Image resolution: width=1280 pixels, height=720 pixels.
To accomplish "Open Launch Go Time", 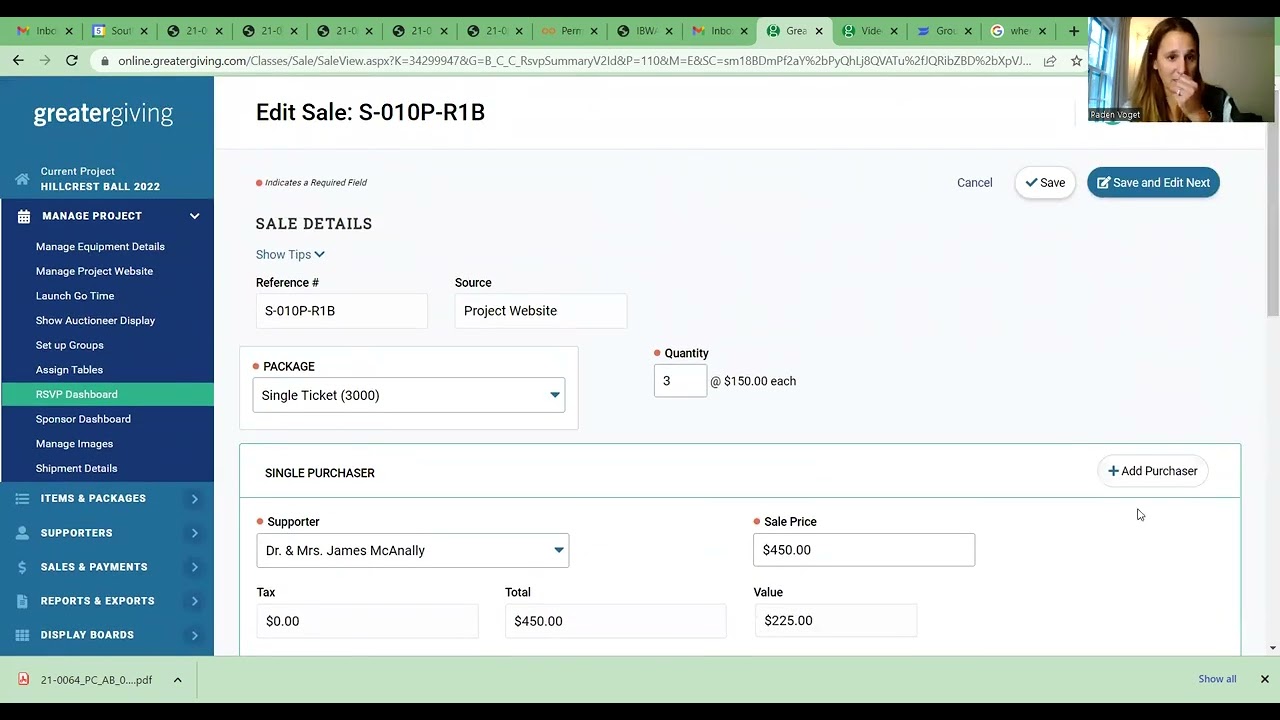I will pyautogui.click(x=75, y=296).
